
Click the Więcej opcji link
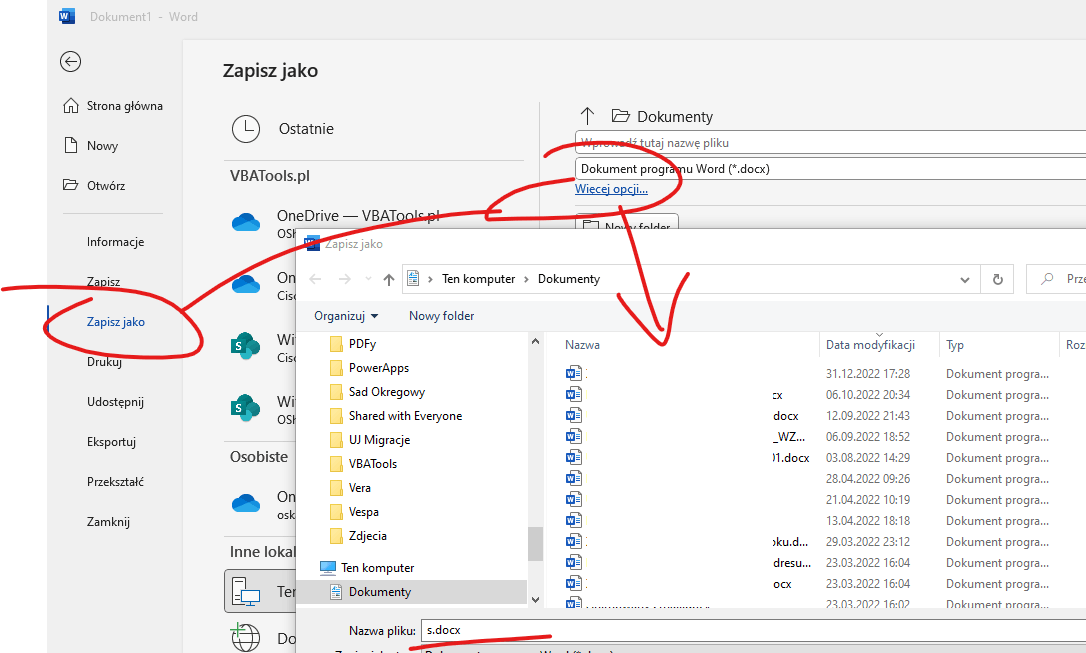coord(611,189)
